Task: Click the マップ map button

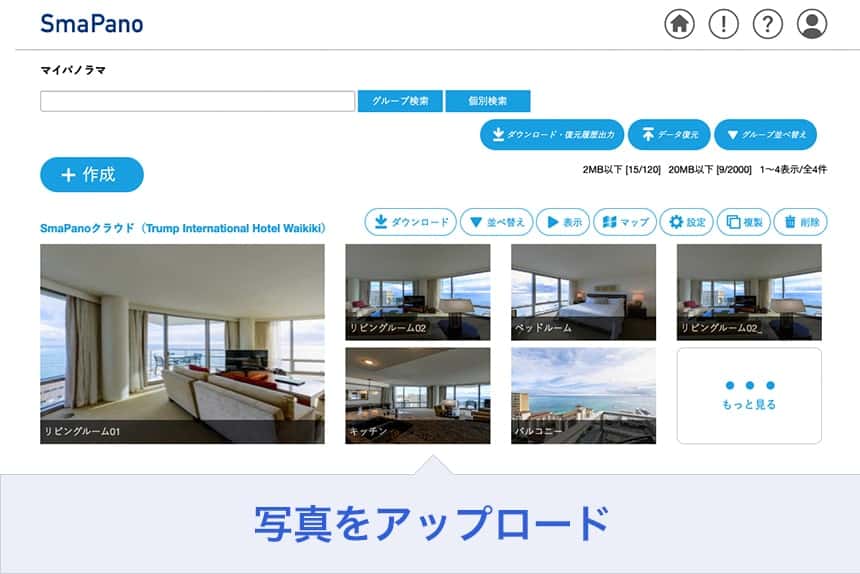Action: coord(625,222)
